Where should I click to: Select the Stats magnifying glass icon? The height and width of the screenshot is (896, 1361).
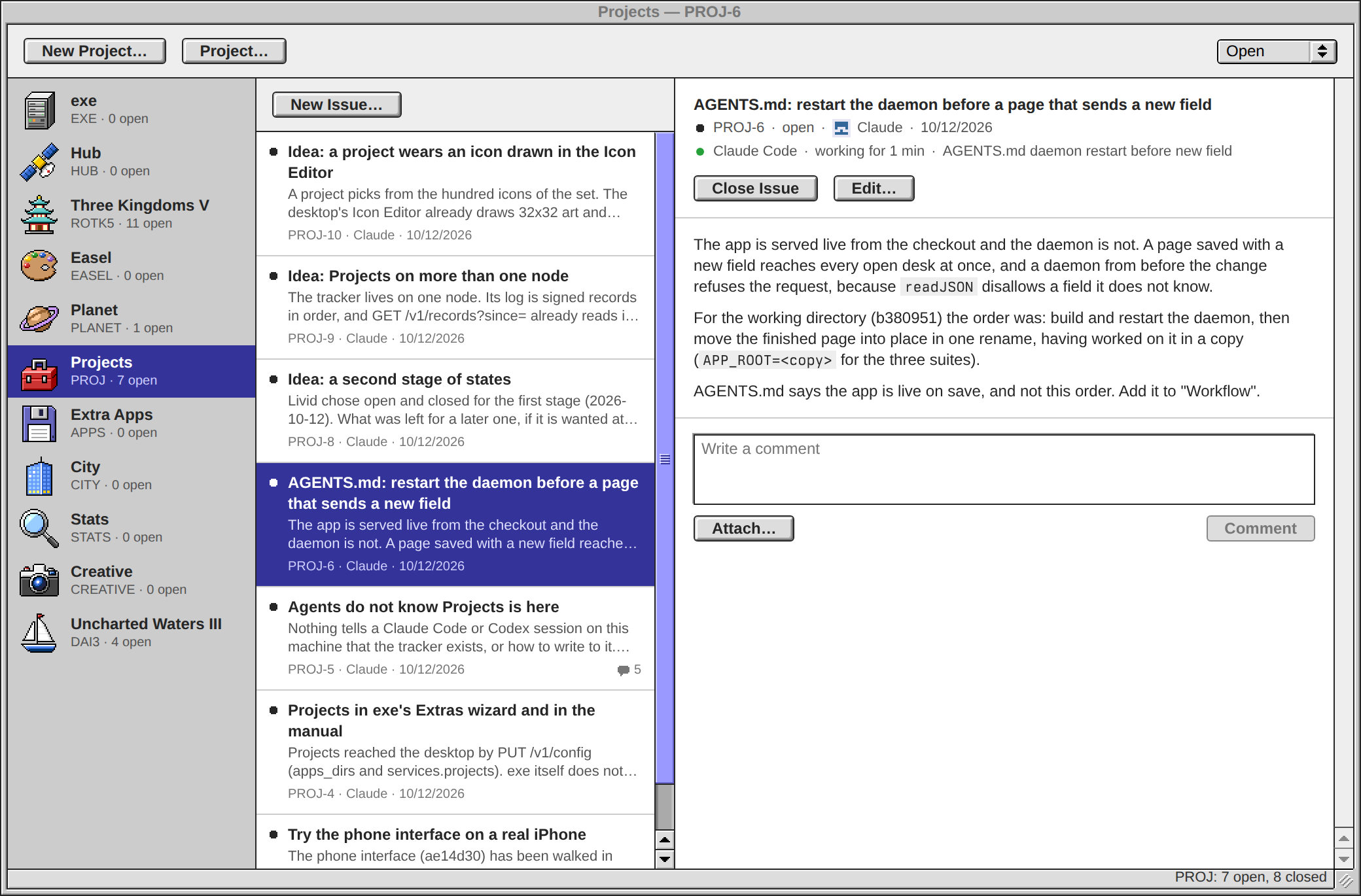tap(39, 528)
